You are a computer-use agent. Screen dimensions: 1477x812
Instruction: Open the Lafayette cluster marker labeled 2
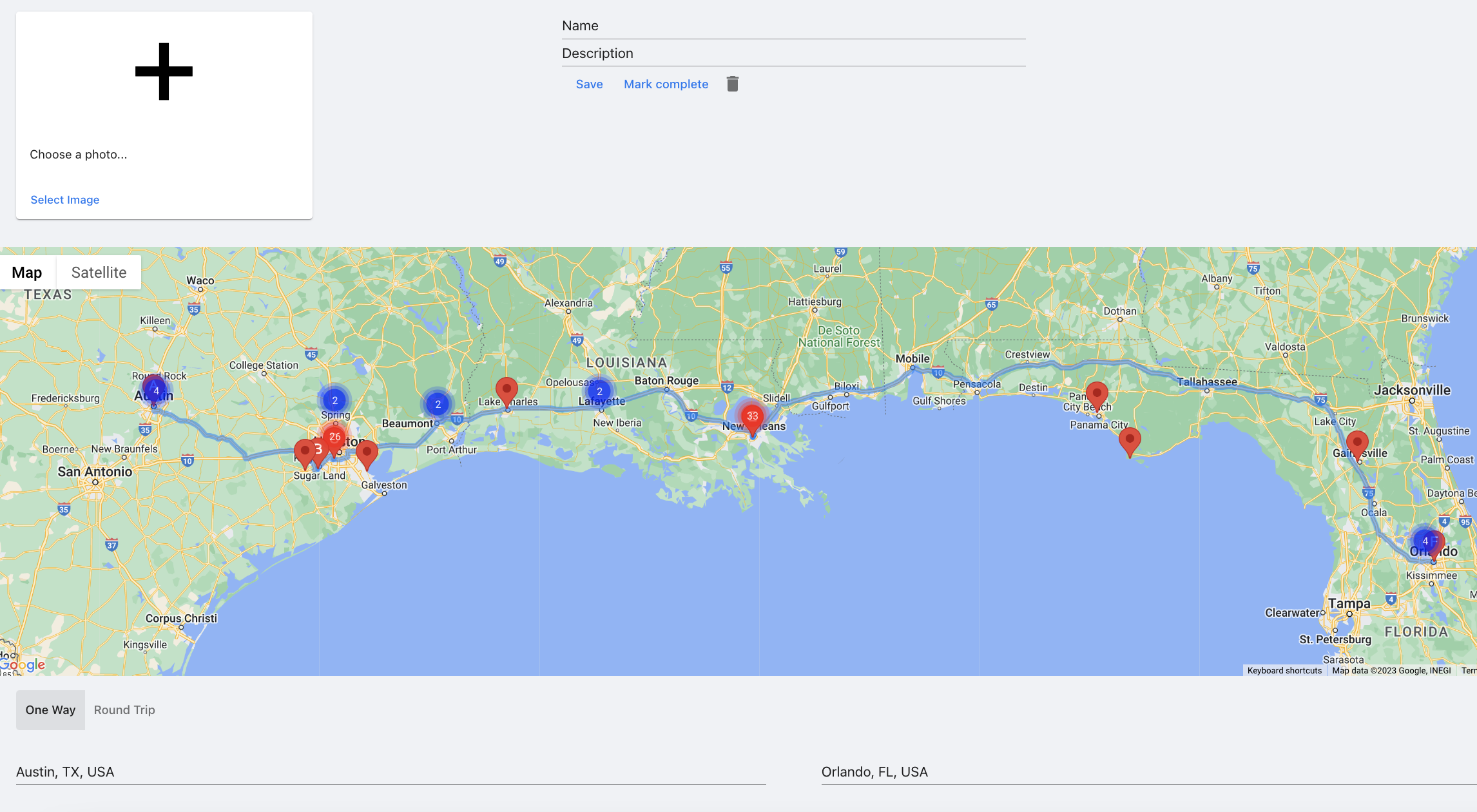(599, 391)
